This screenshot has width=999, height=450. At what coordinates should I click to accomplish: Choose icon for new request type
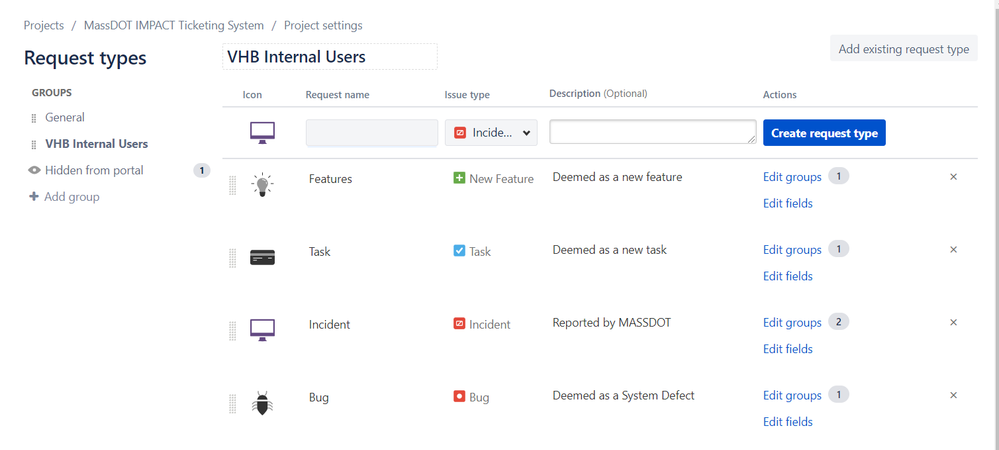262,132
